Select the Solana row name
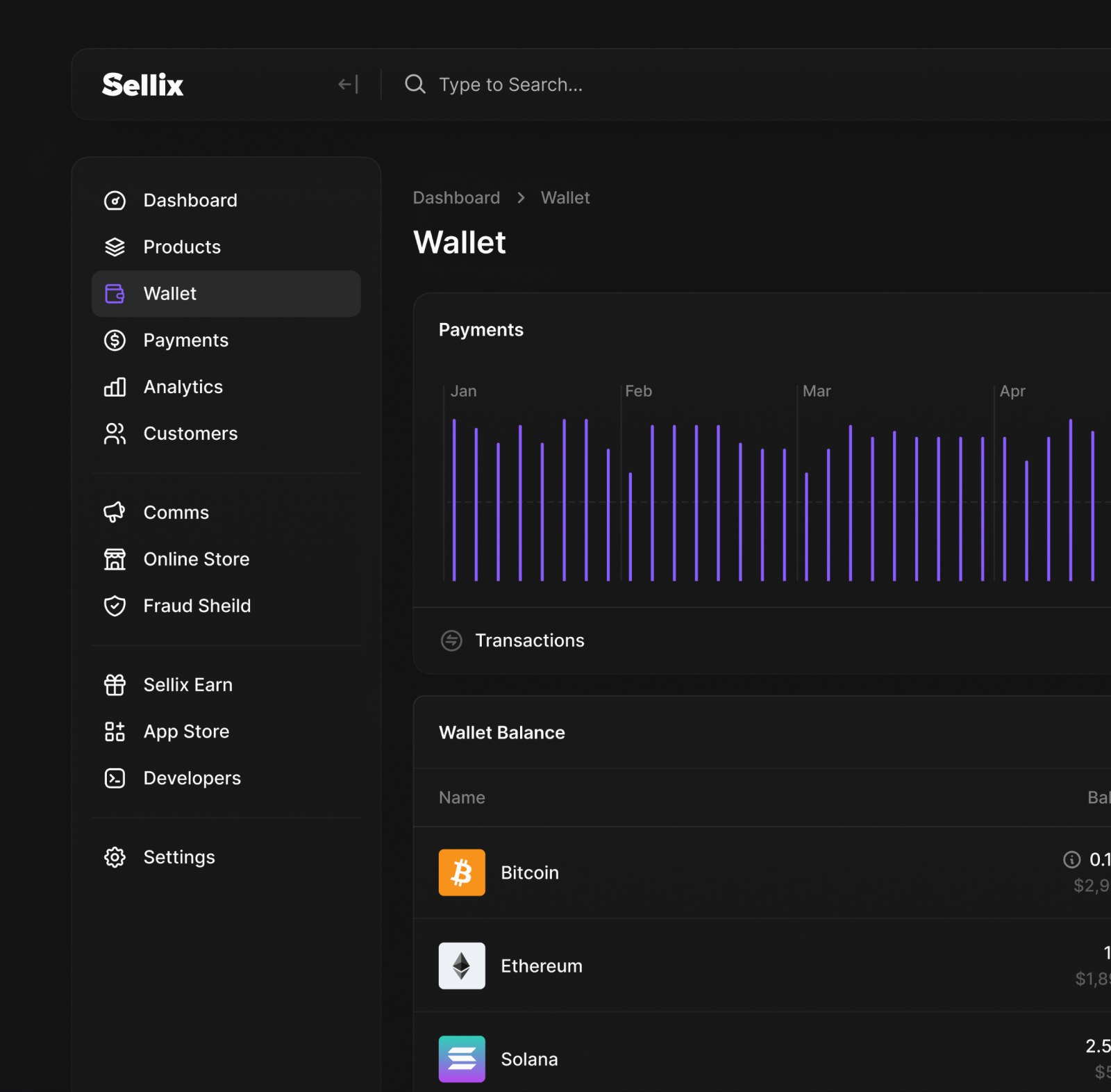This screenshot has height=1092, width=1111. 529,1059
